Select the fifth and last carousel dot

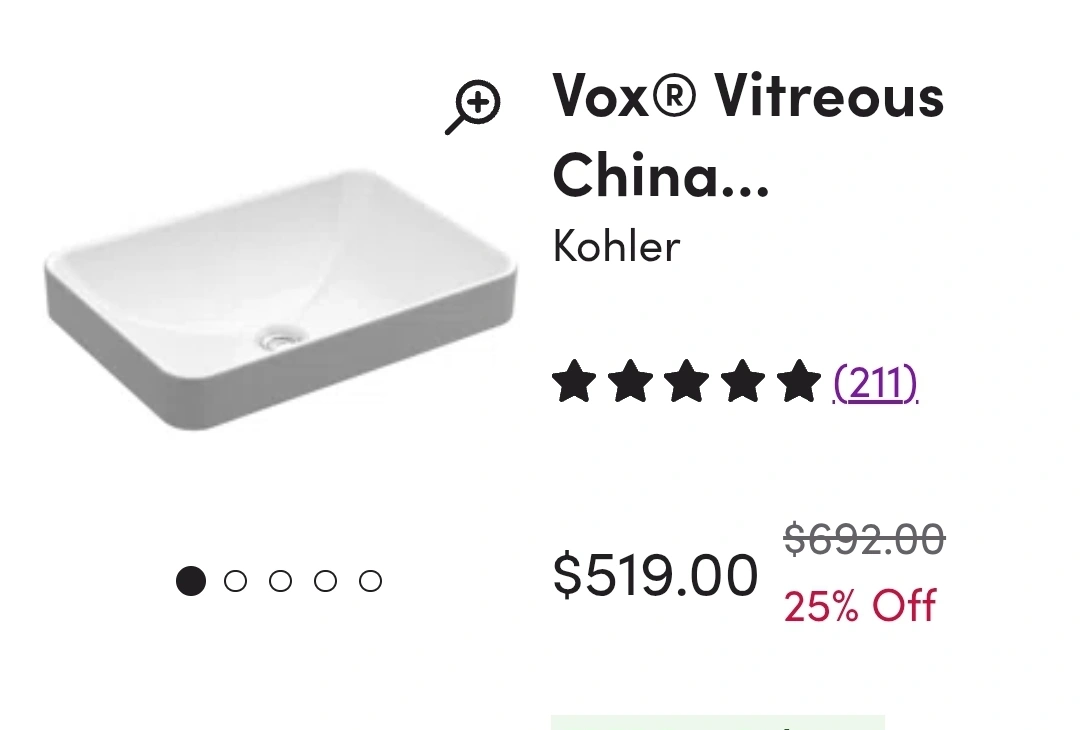pos(371,581)
